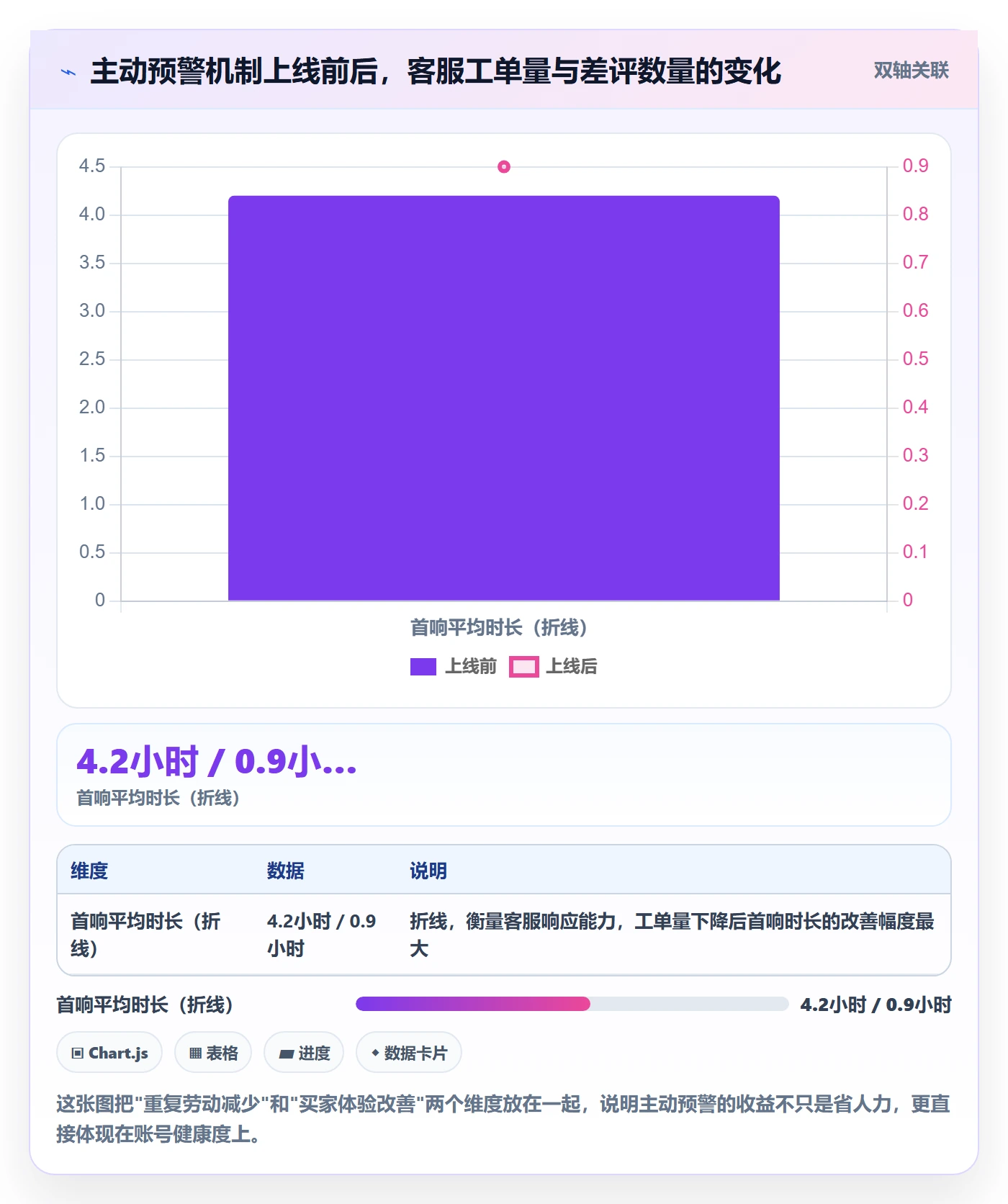The height and width of the screenshot is (1204, 1008).
Task: Select the 表格 chip
Action: pyautogui.click(x=213, y=1053)
